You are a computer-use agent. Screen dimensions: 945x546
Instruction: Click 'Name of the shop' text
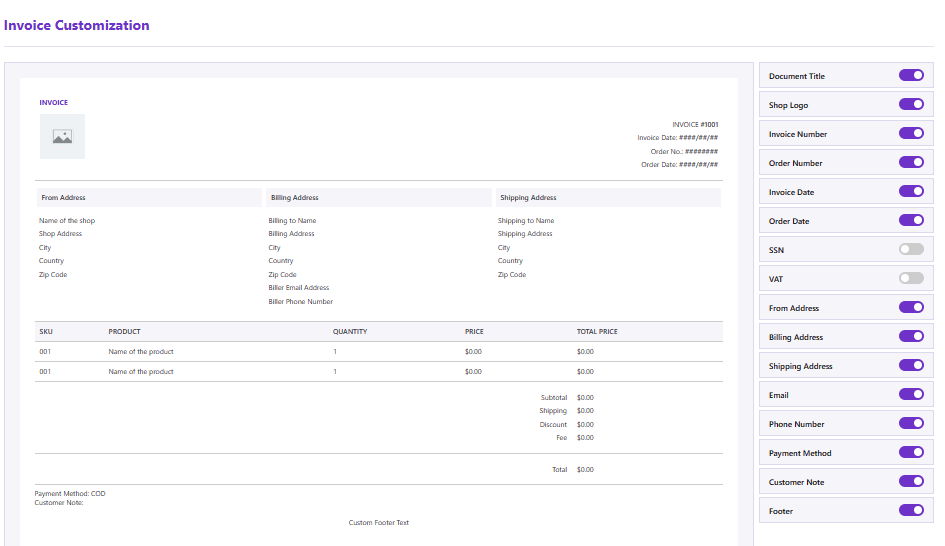coord(67,221)
